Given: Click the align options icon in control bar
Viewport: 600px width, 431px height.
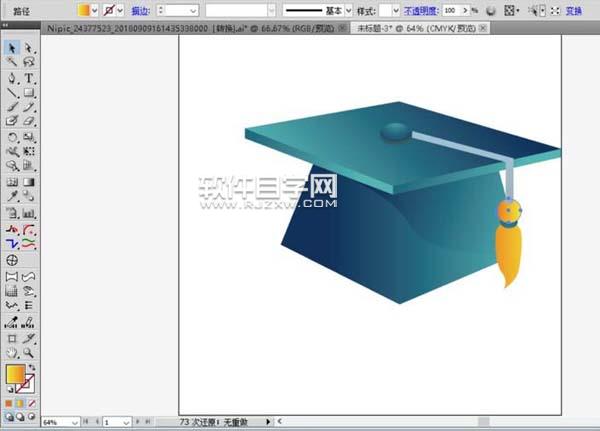Looking at the screenshot, I should tap(510, 11).
